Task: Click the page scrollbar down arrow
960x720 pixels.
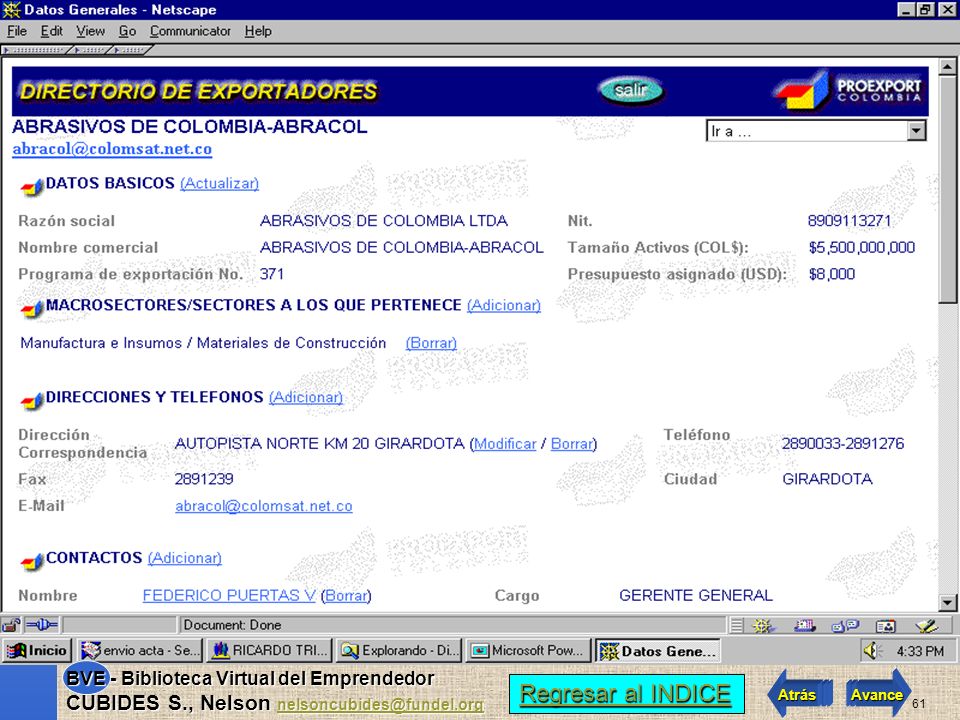Action: coord(947,602)
